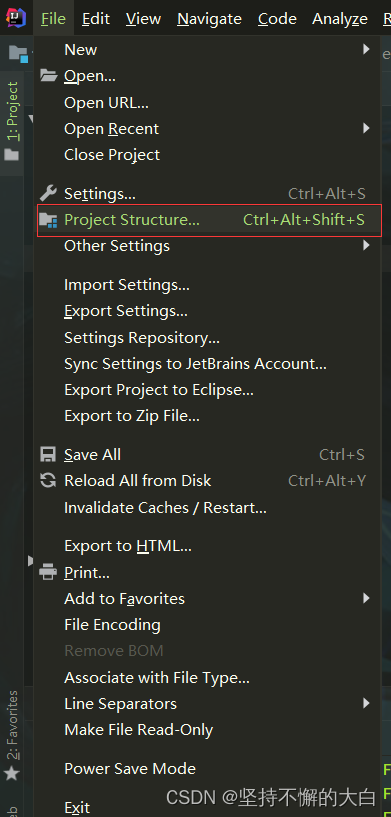
Task: Expand the Other Settings submenu arrow
Action: tap(366, 245)
